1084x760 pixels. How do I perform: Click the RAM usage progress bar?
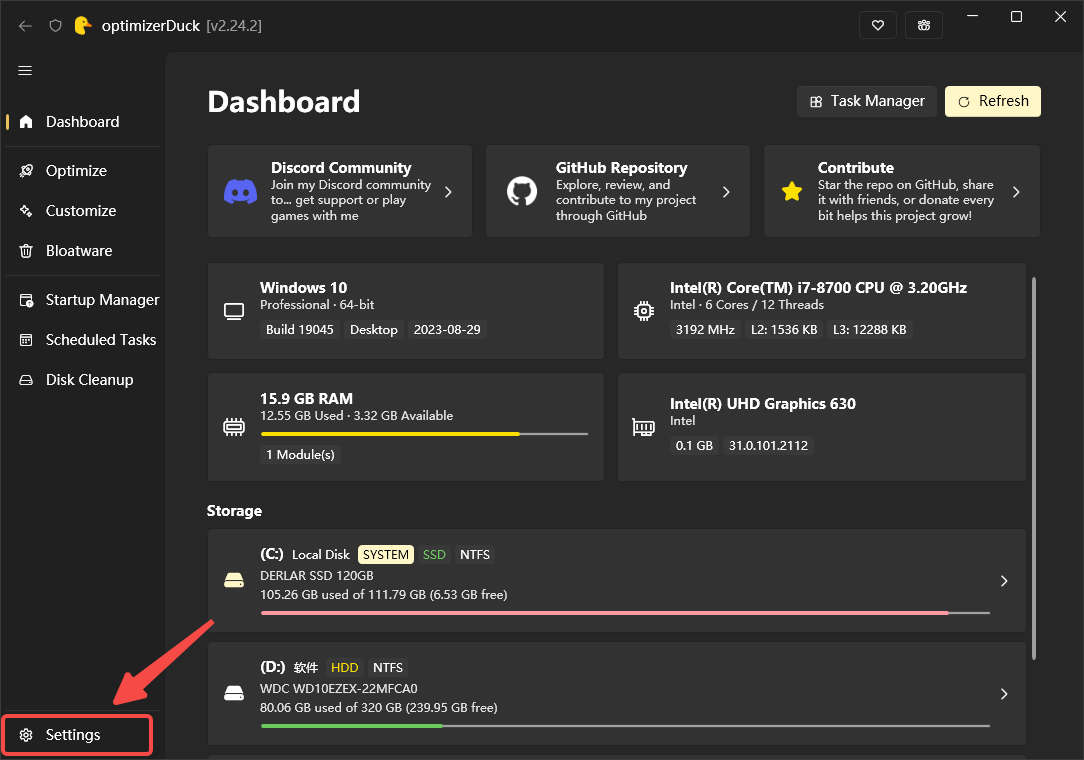(424, 434)
